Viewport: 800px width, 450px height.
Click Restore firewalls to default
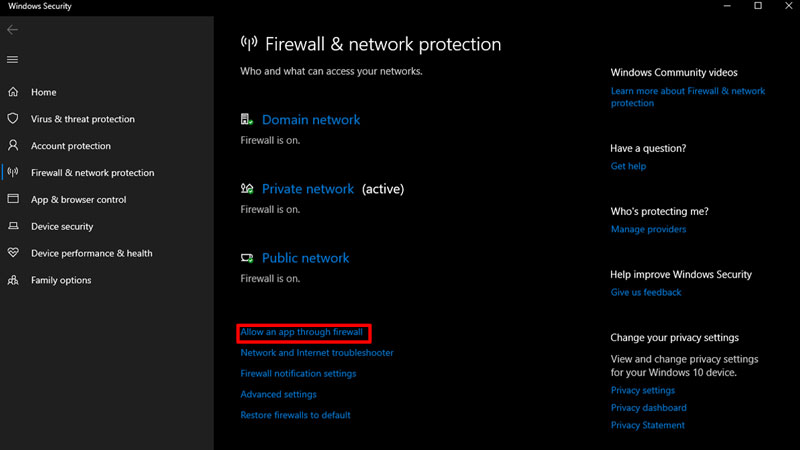coord(295,415)
